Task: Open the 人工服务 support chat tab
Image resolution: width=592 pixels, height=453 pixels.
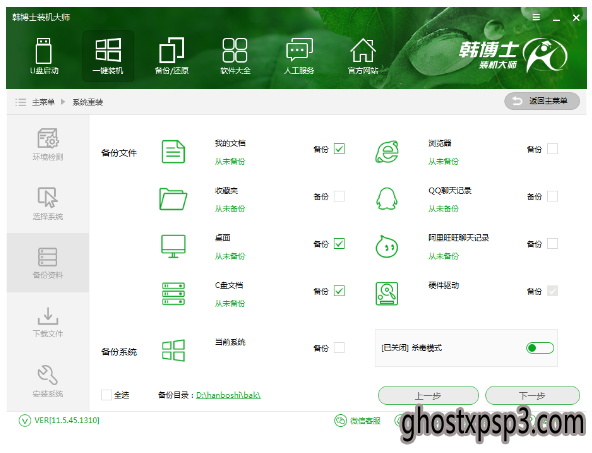Action: pos(299,56)
